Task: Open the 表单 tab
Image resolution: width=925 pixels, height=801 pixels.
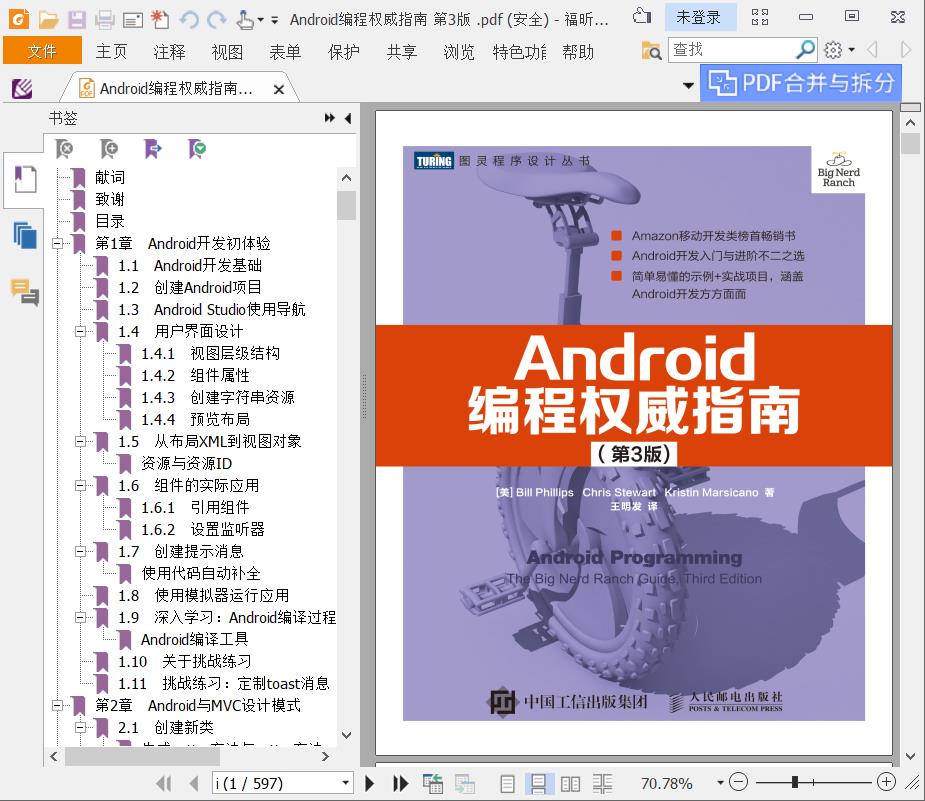Action: (x=285, y=52)
